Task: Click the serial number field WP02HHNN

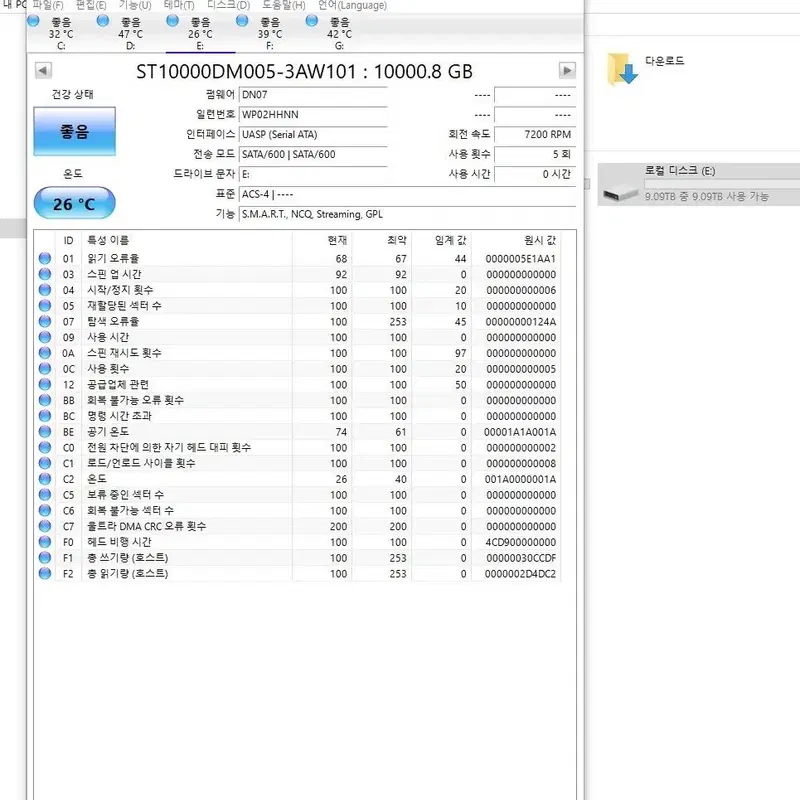Action: point(313,115)
